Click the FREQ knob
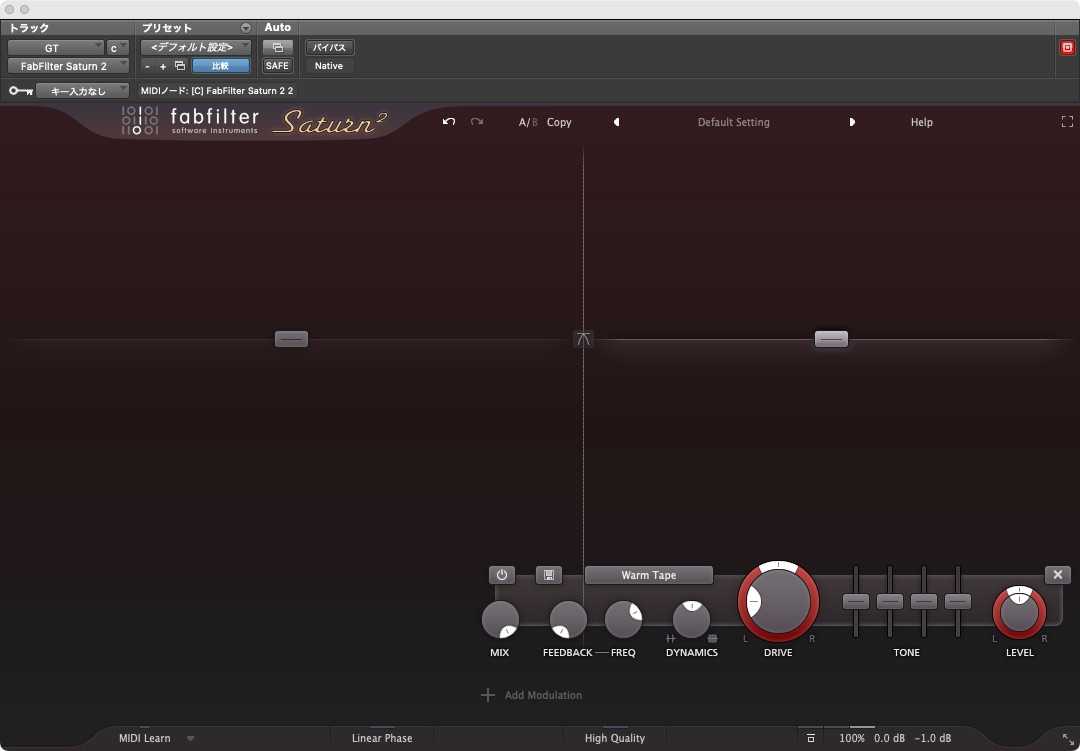 click(623, 619)
